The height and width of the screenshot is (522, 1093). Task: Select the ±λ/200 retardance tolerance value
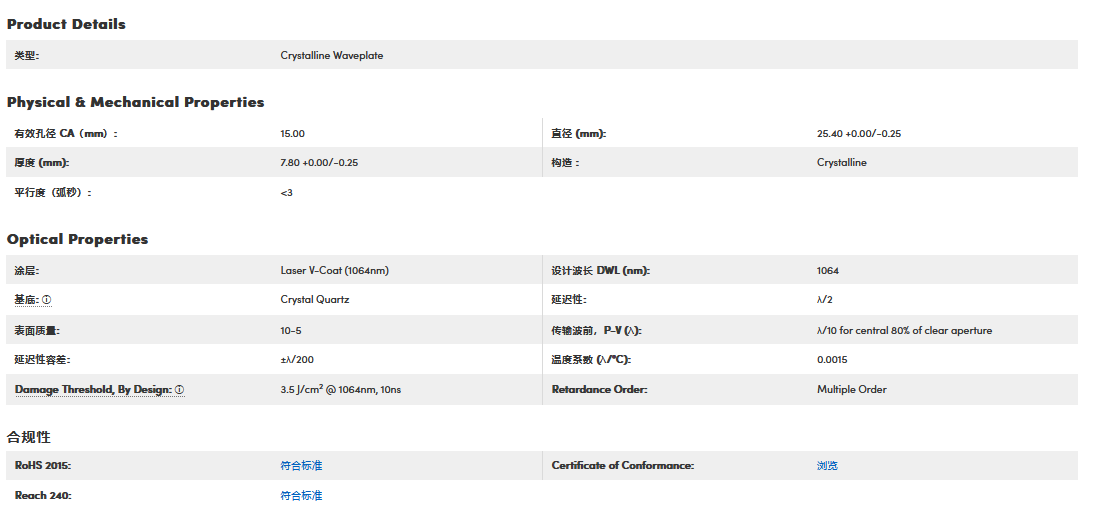coord(297,360)
